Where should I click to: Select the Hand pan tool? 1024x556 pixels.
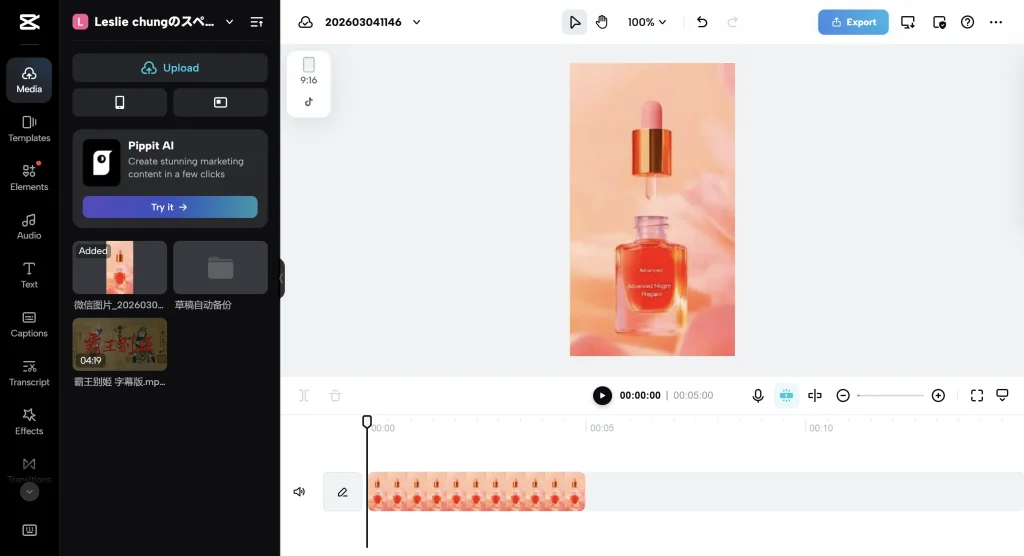coord(602,22)
